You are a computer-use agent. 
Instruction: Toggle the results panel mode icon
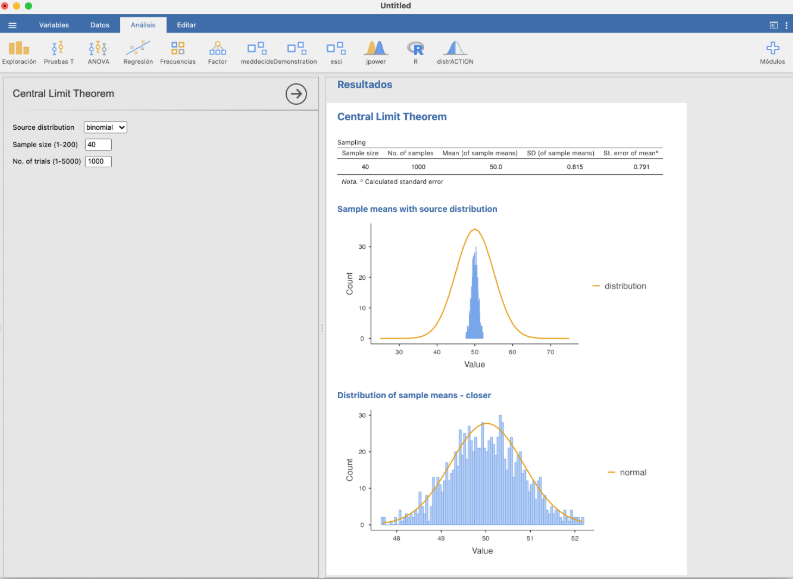(774, 25)
